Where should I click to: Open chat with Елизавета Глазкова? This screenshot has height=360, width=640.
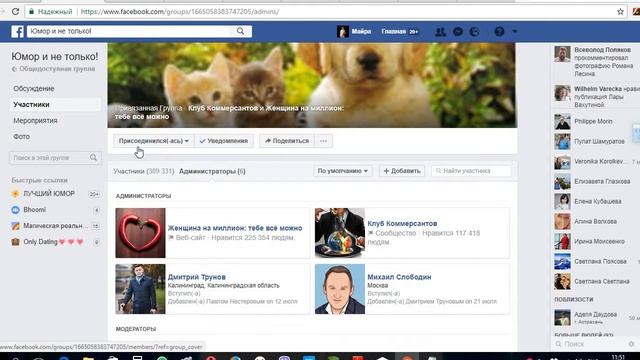(596, 181)
